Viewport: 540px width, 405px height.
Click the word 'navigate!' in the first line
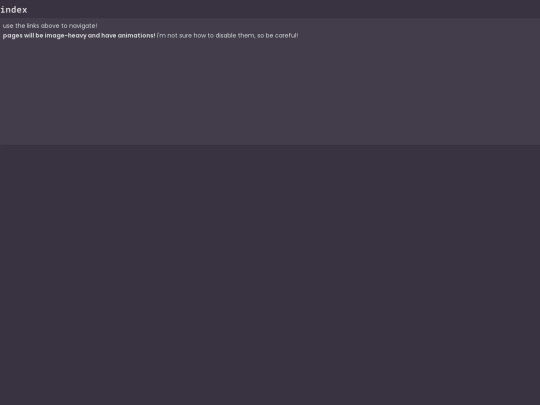83,26
